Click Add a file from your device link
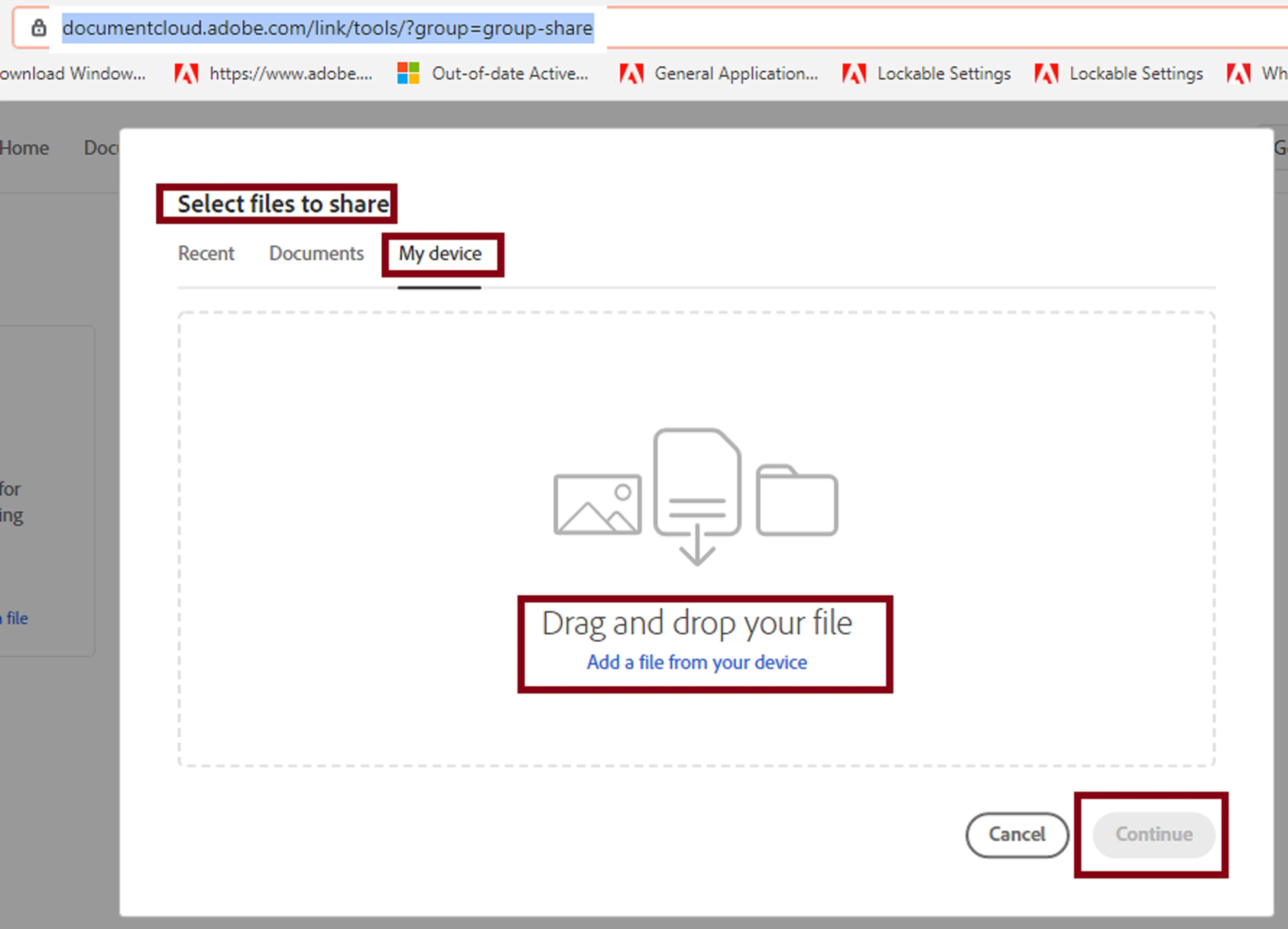Image resolution: width=1288 pixels, height=929 pixels. click(697, 662)
